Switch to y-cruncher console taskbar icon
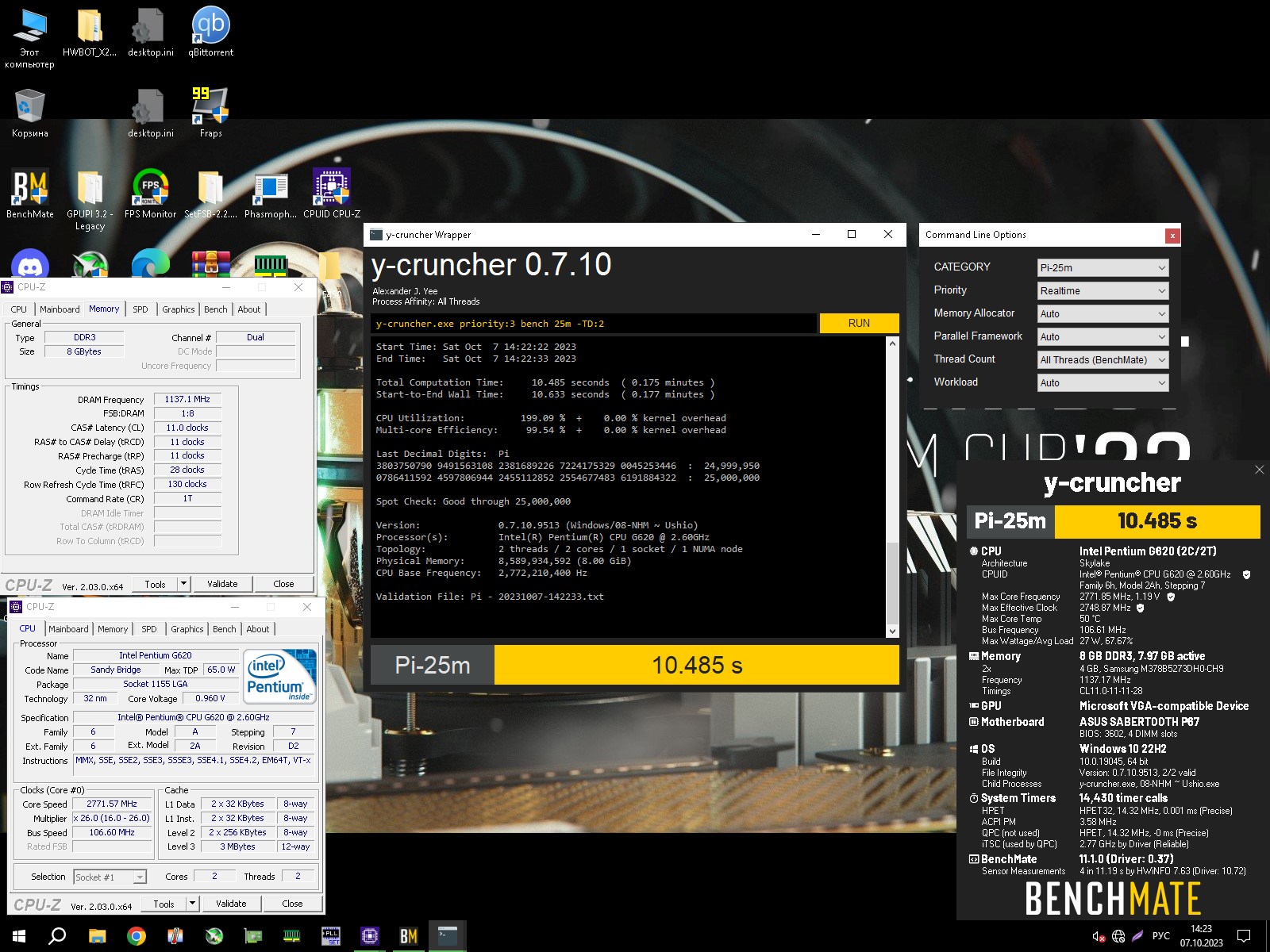This screenshot has width=1270, height=952. 448,936
